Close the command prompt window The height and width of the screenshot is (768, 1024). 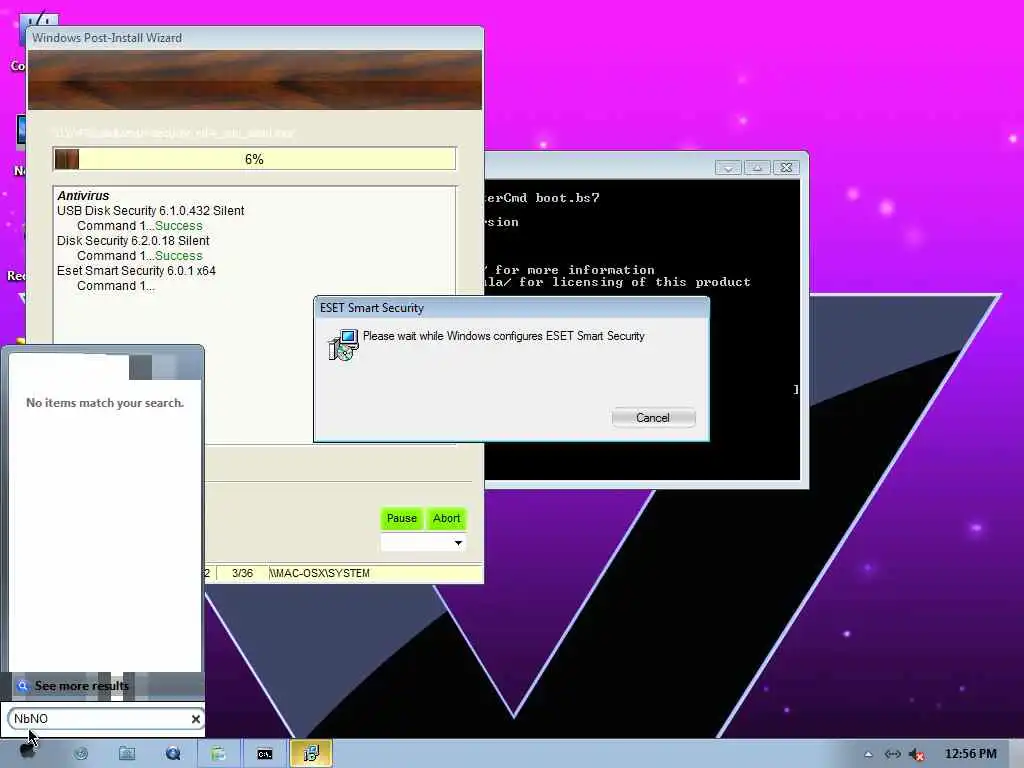pos(787,168)
